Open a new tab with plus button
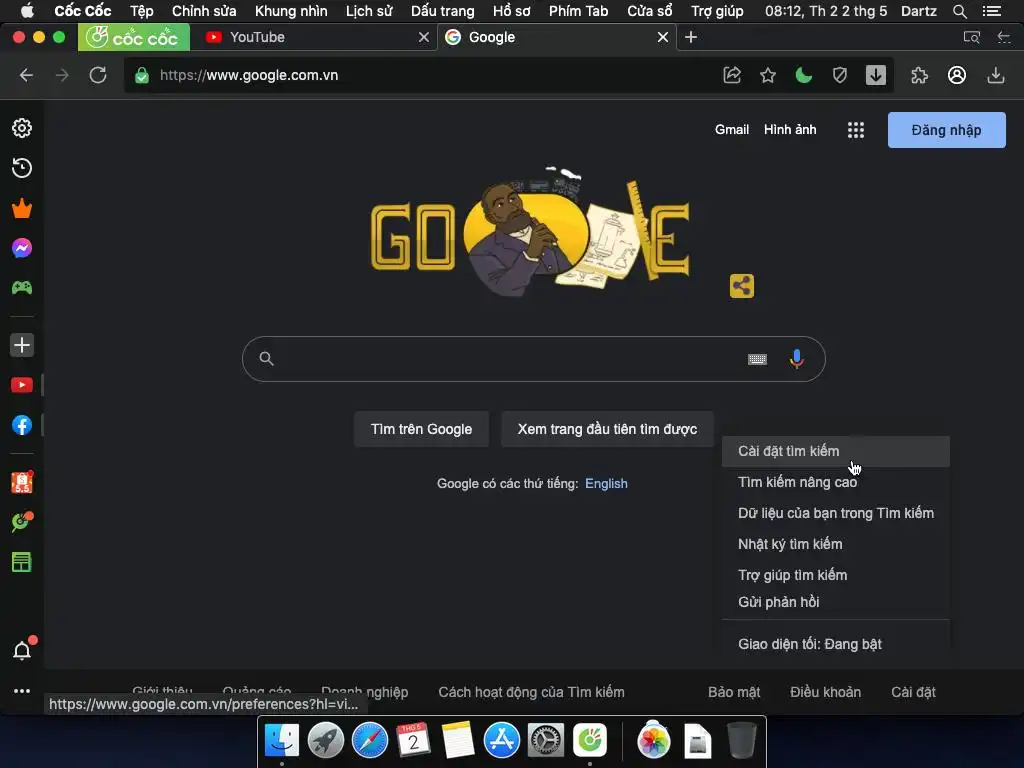The height and width of the screenshot is (768, 1024). pos(691,37)
